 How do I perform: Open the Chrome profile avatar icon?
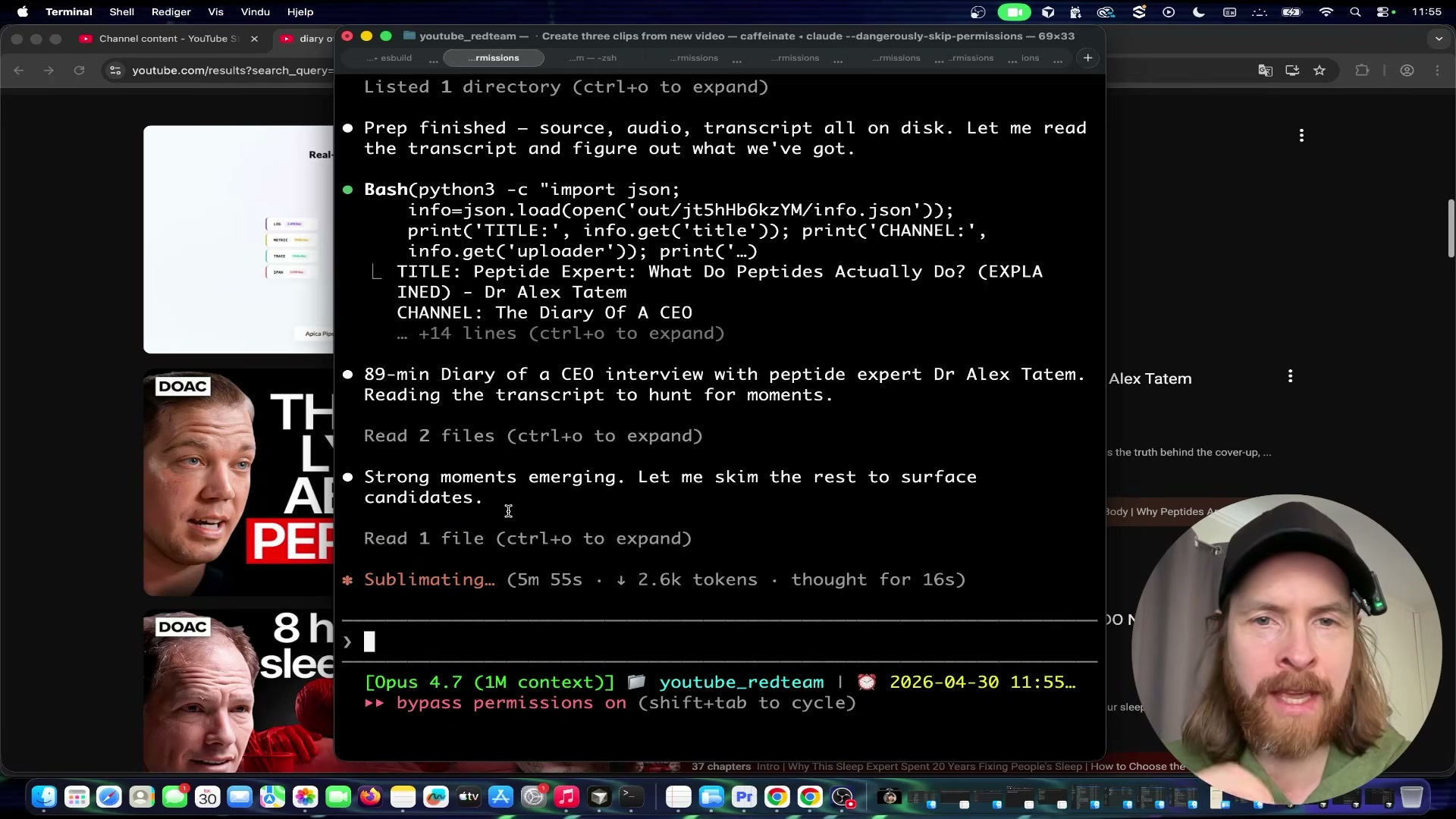[1407, 71]
